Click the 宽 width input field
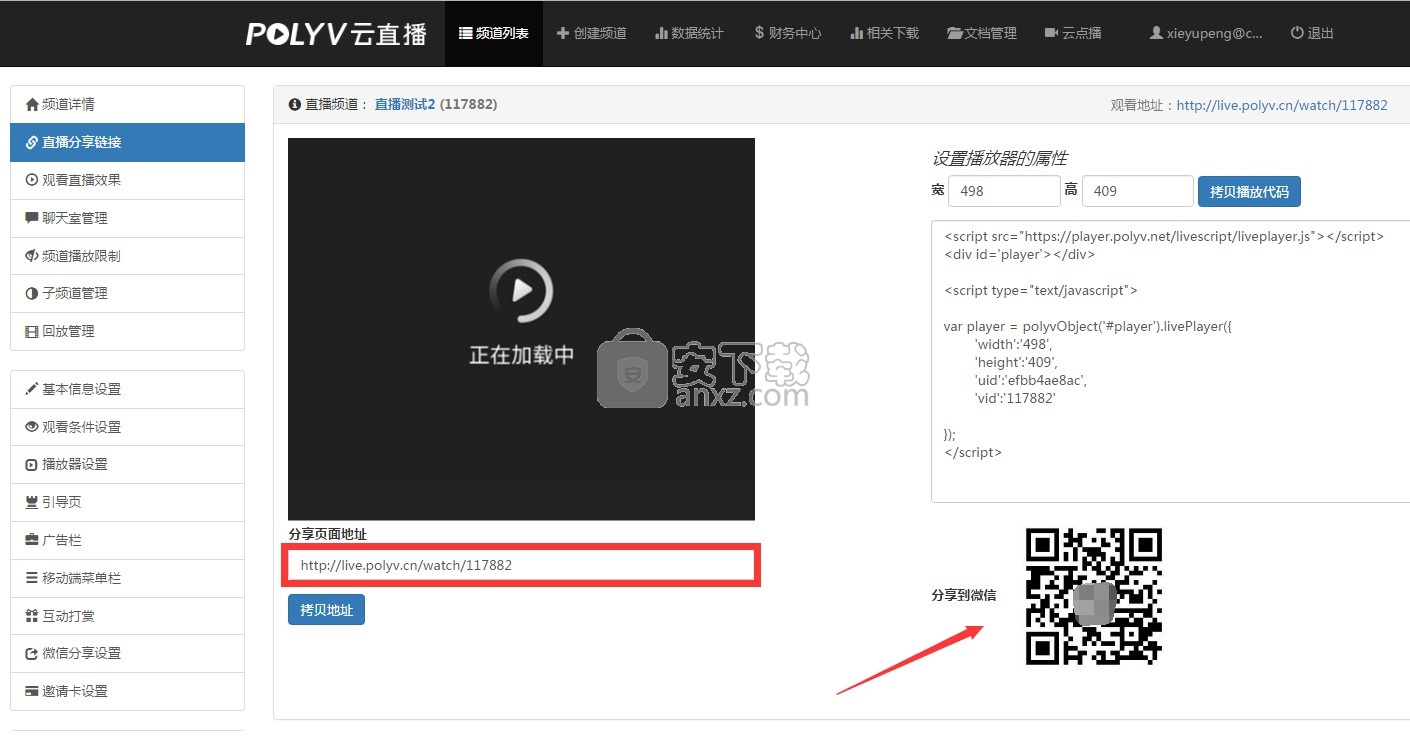The height and width of the screenshot is (739, 1410). pyautogui.click(x=1003, y=191)
